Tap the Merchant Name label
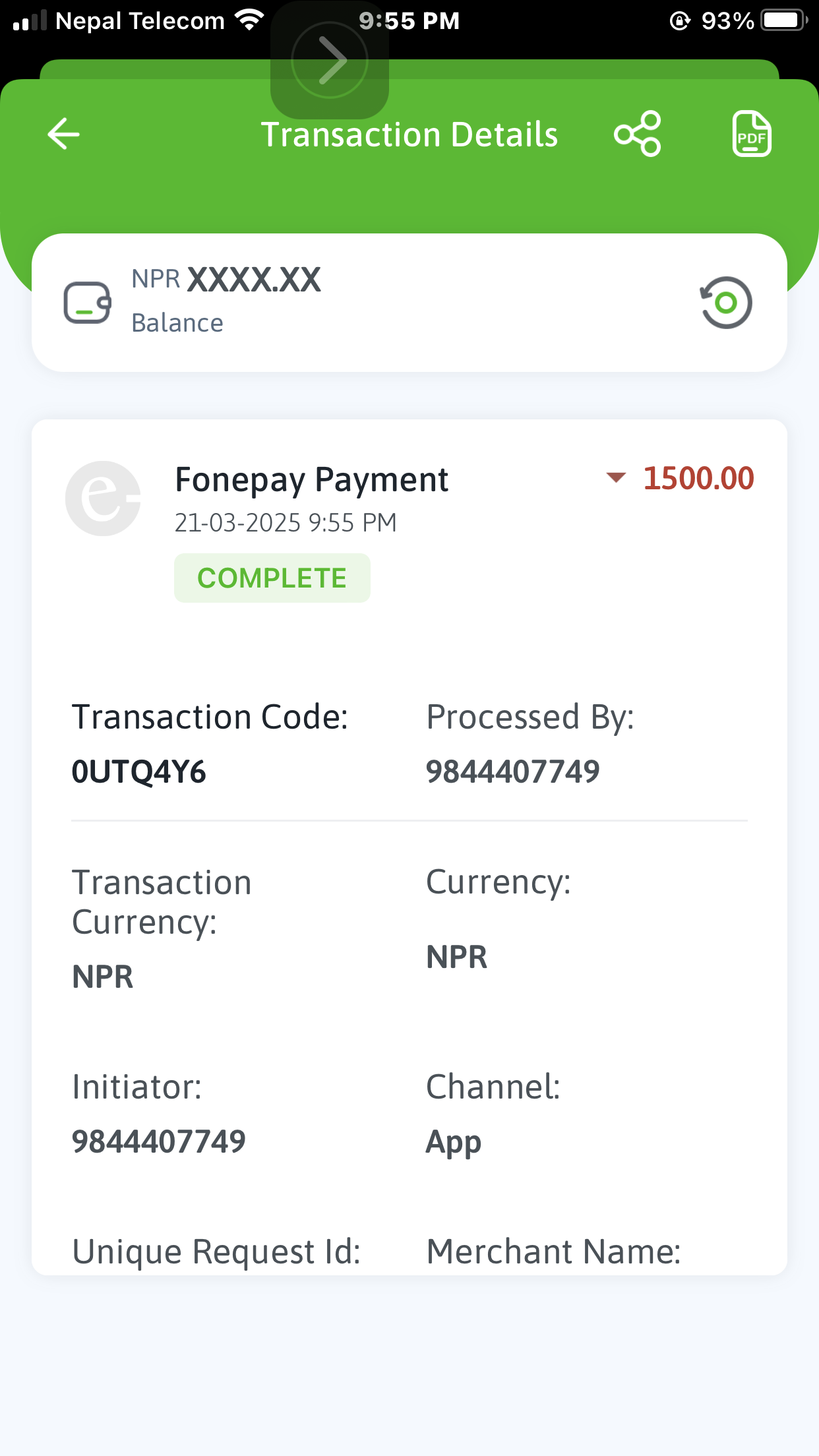The height and width of the screenshot is (1456, 819). coord(553,1251)
